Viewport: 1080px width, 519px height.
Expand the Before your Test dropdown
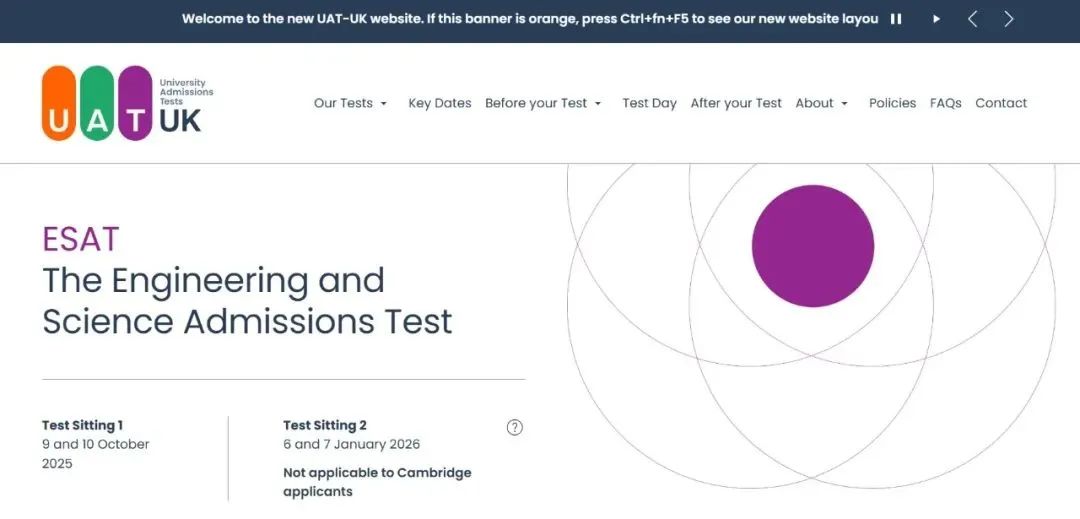click(543, 103)
